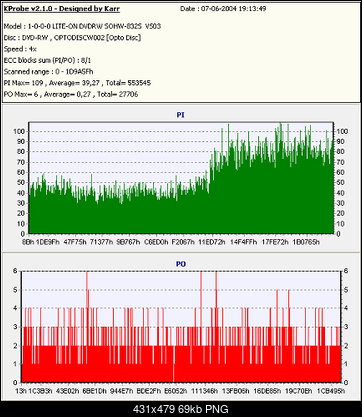362x417 pixels.
Task: Click the Scanned range line
Action: click(x=49, y=72)
